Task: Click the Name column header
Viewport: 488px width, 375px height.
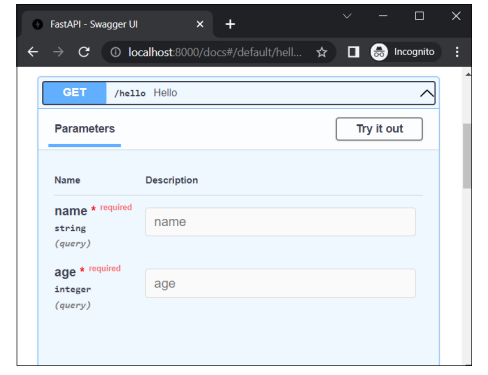Action: pos(67,180)
